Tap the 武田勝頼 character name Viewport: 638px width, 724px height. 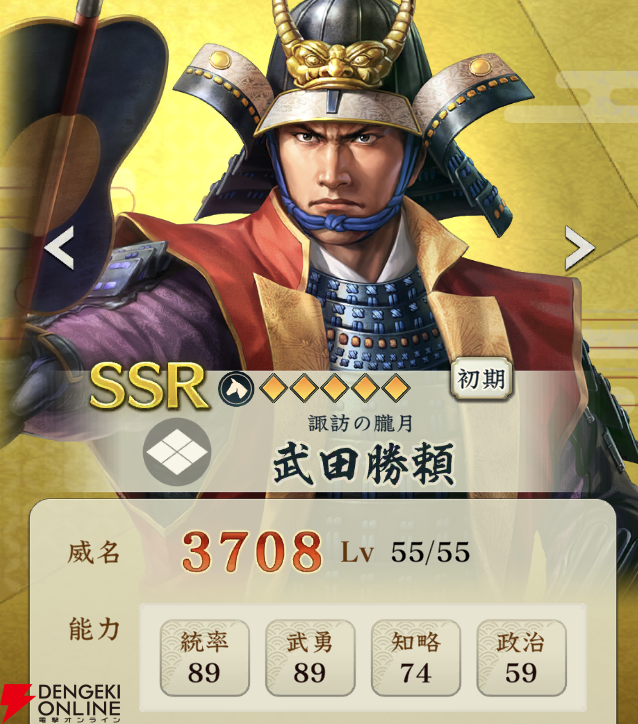(364, 463)
